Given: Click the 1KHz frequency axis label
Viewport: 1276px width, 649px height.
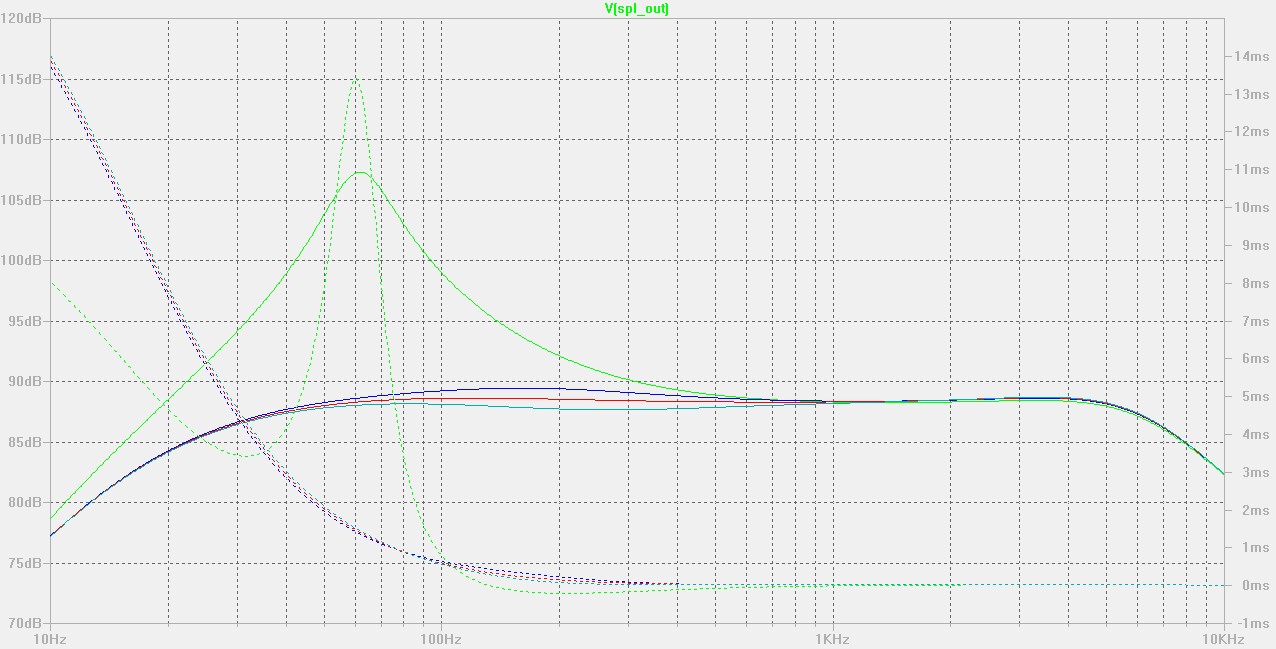Looking at the screenshot, I should coord(832,638).
